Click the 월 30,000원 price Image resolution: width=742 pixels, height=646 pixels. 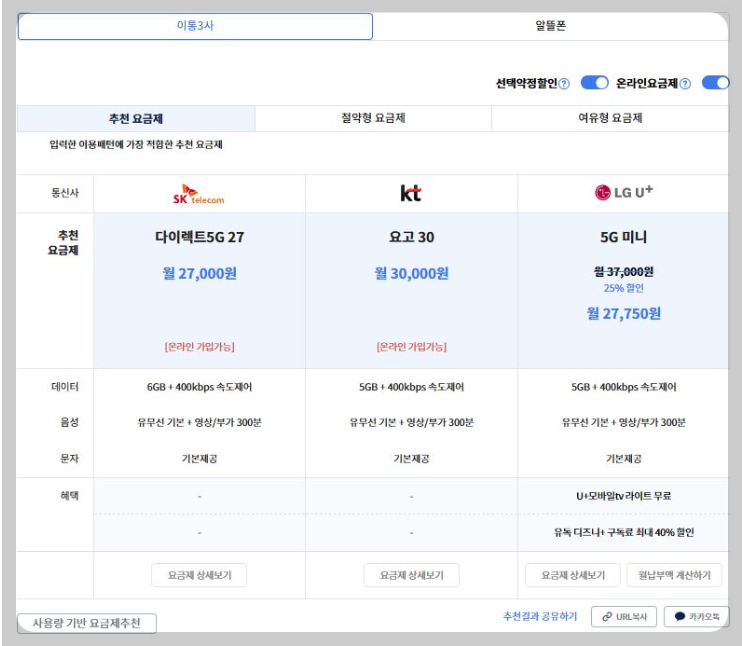tap(411, 273)
